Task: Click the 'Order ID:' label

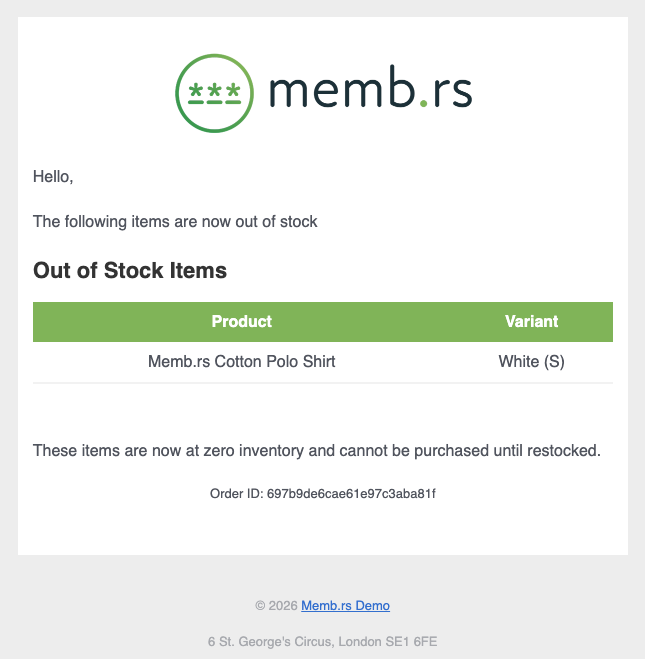Action: 236,494
